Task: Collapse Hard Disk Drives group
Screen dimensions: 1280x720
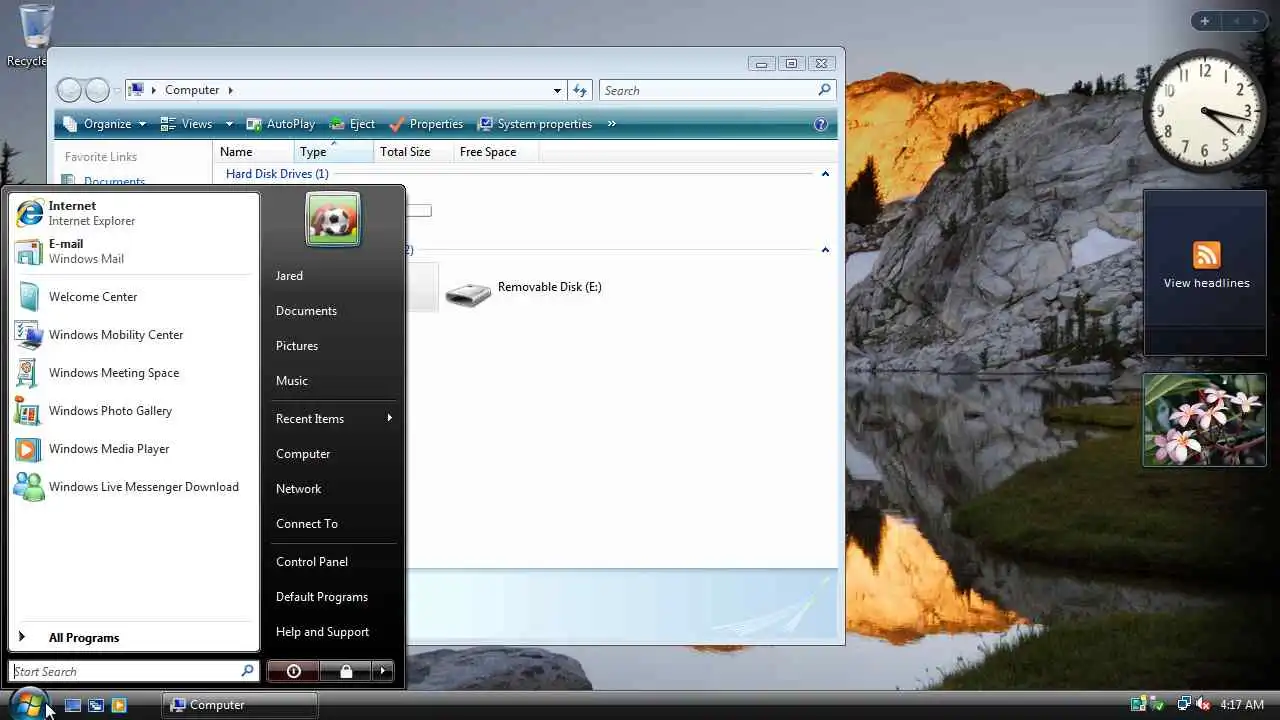Action: coord(825,174)
